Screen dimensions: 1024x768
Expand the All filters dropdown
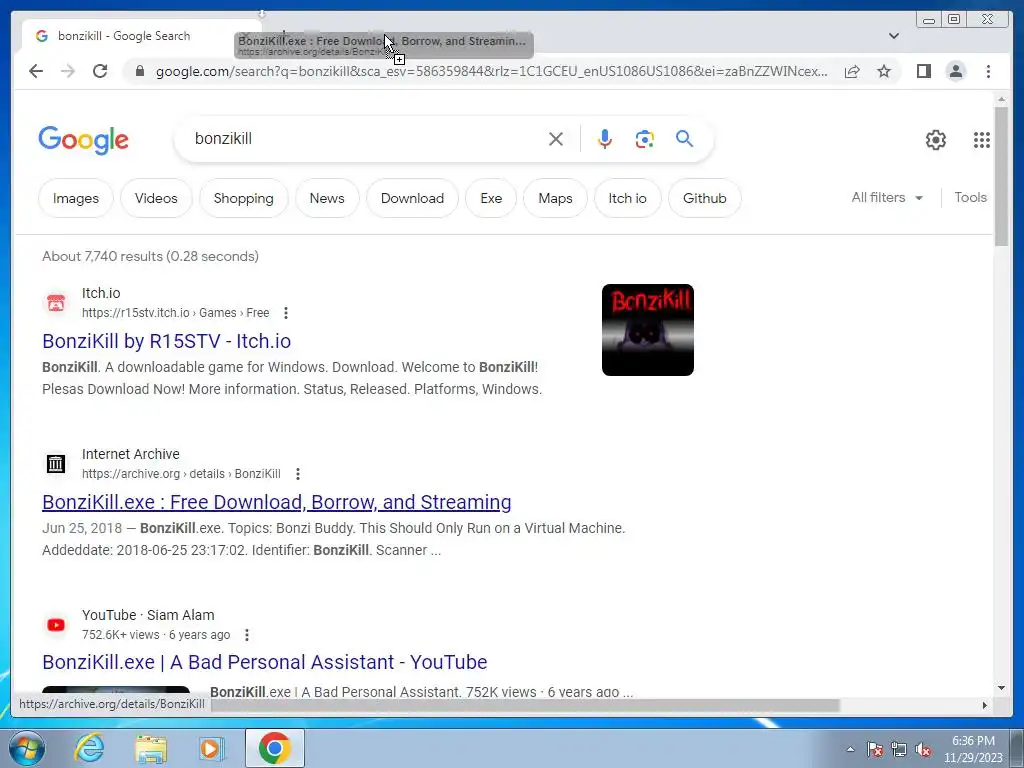point(887,197)
